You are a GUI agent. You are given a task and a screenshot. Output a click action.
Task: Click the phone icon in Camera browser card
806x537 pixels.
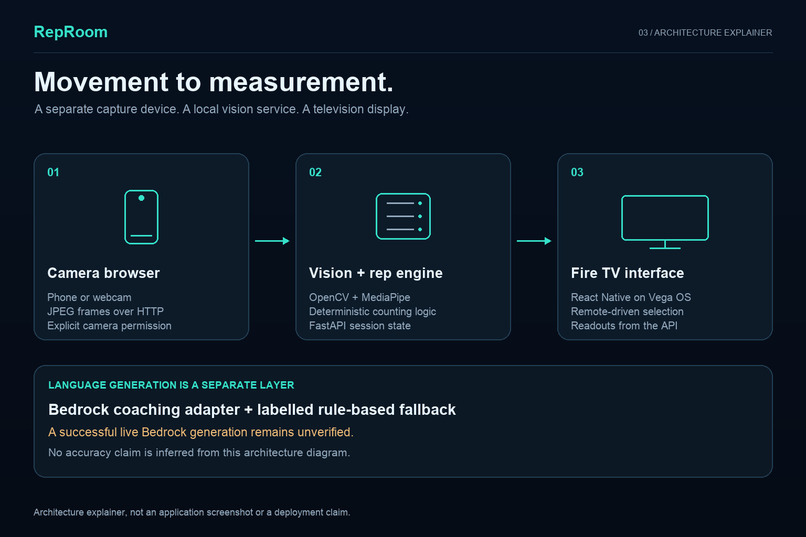[141, 217]
